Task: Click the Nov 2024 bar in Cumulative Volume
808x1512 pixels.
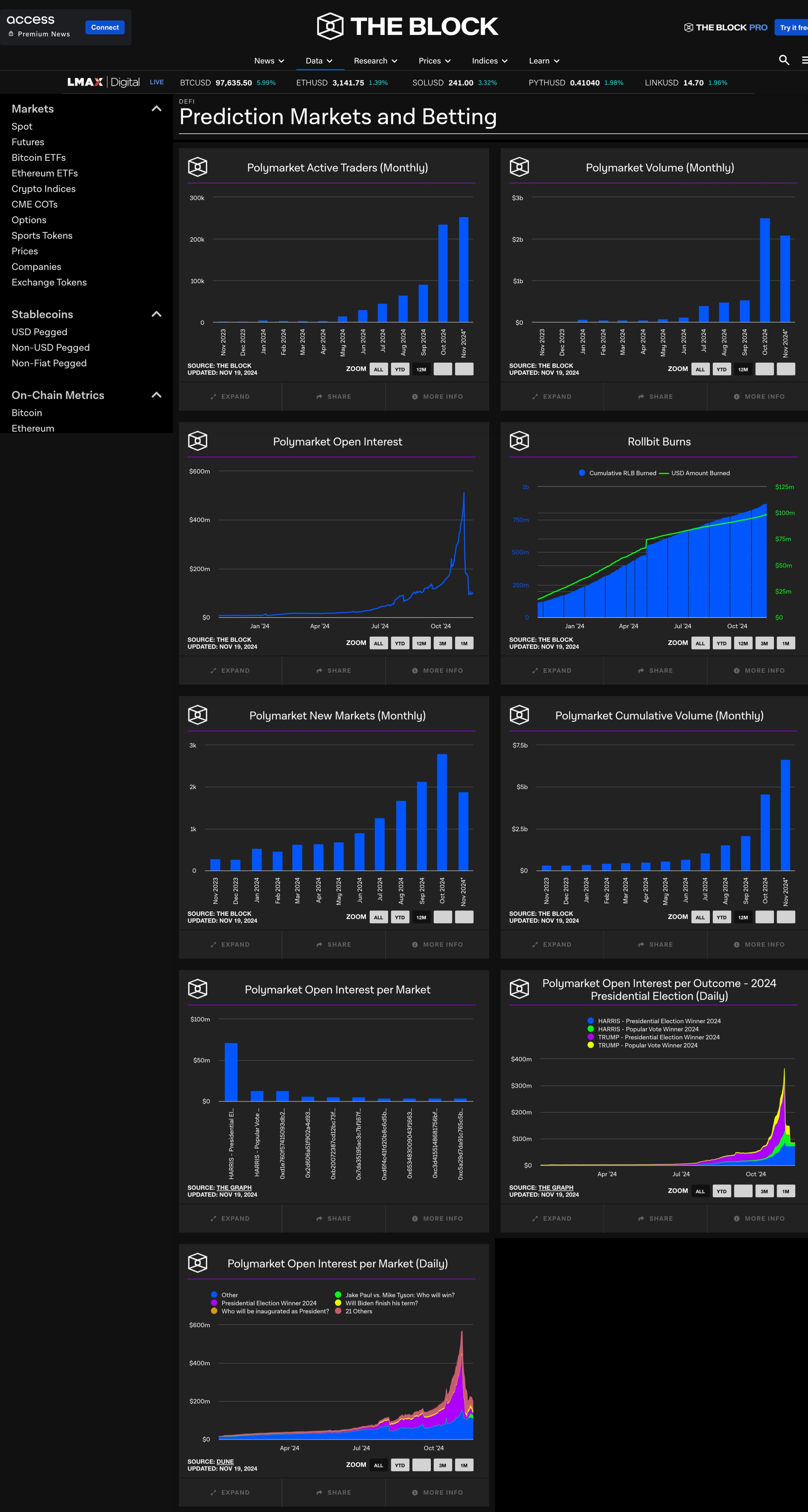Action: (x=785, y=815)
